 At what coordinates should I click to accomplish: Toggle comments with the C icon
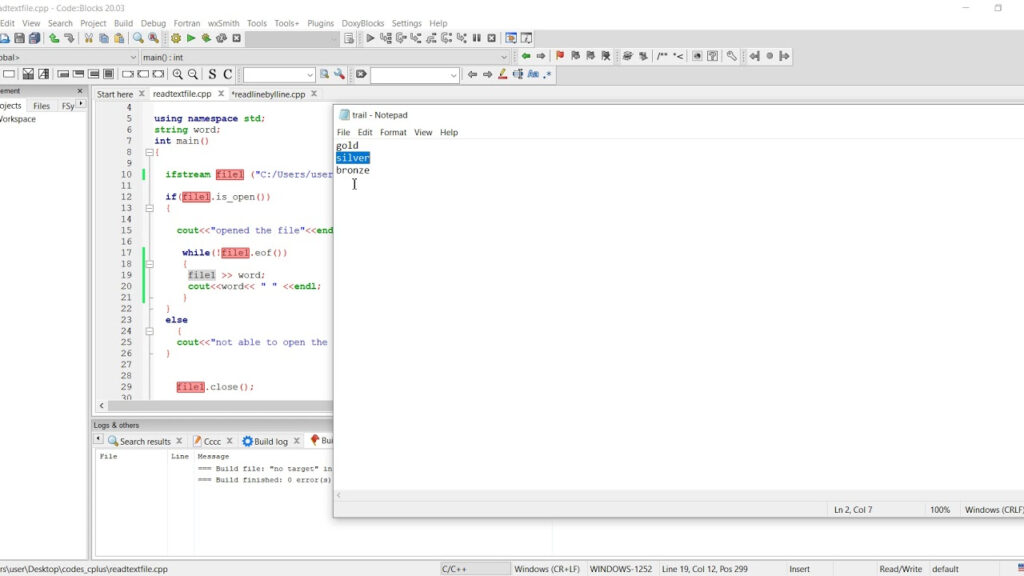(227, 74)
